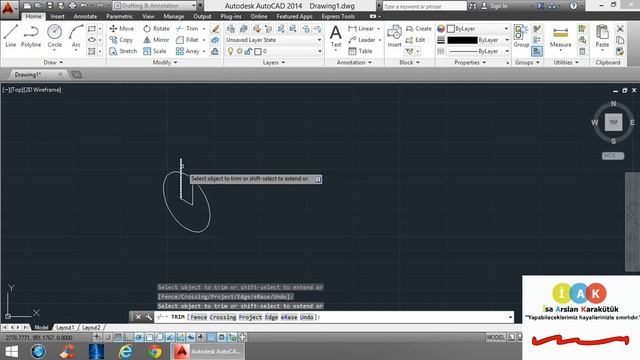The height and width of the screenshot is (360, 640).
Task: Choose Fence option in command line
Action: (198, 317)
